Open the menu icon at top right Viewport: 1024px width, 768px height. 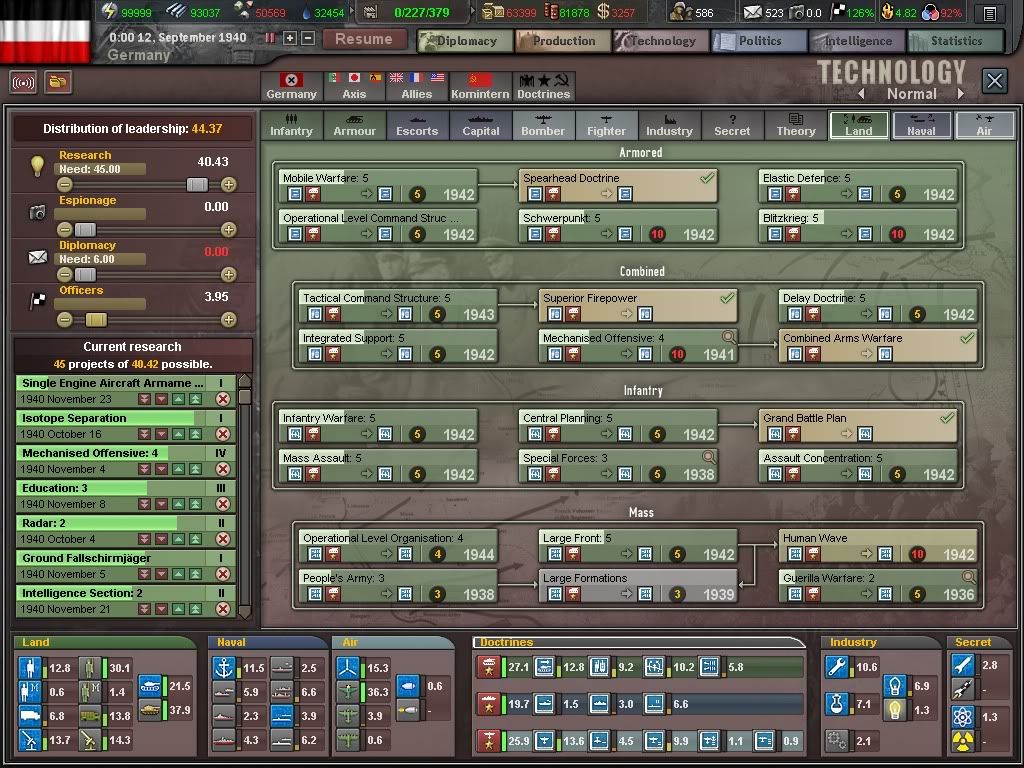coord(990,12)
